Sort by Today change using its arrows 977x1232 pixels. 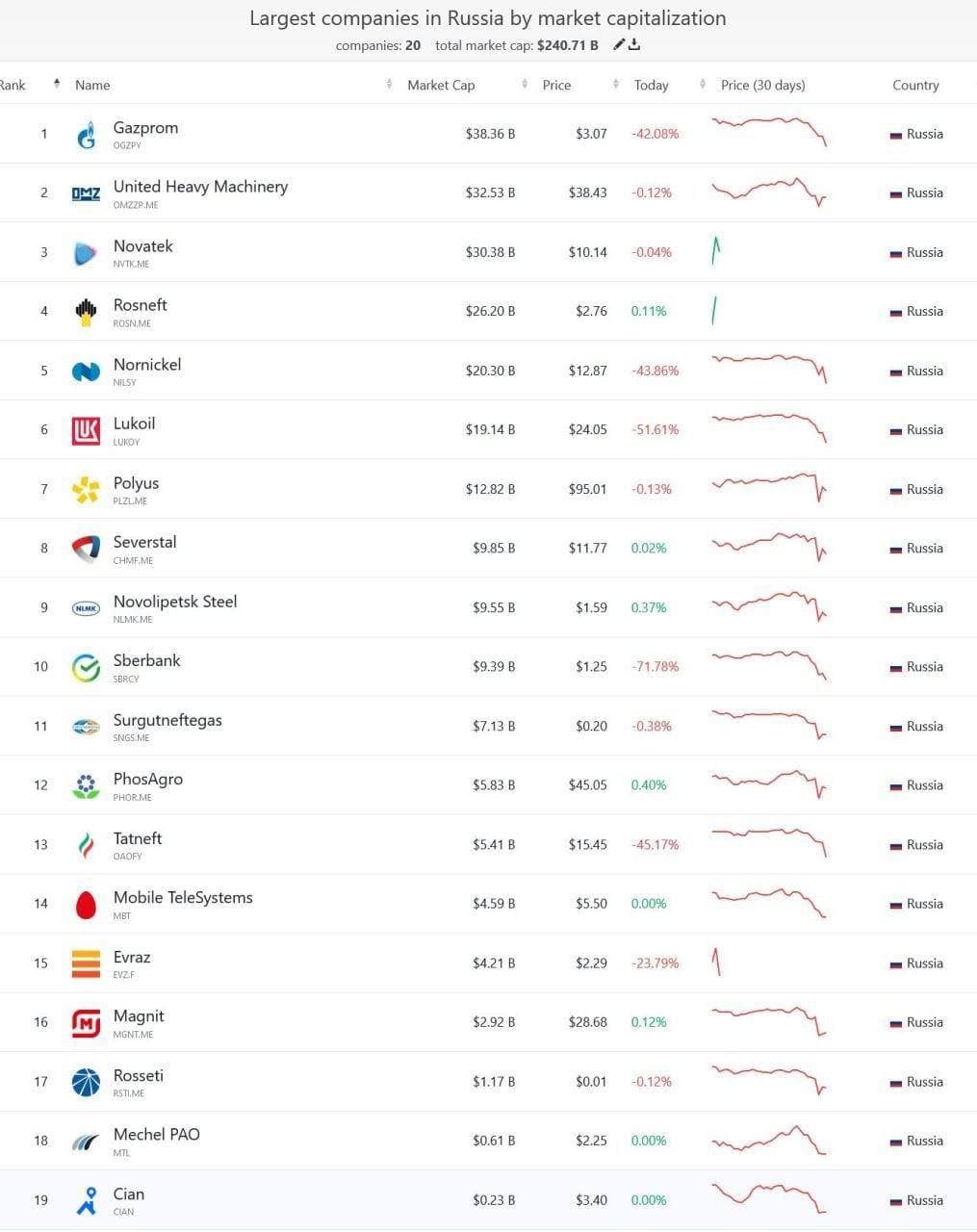click(703, 85)
